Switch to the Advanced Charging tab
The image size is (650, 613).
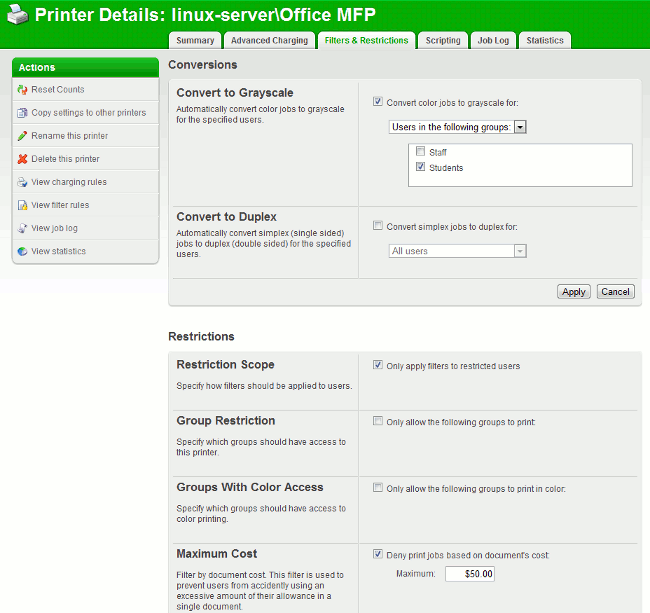tap(269, 41)
